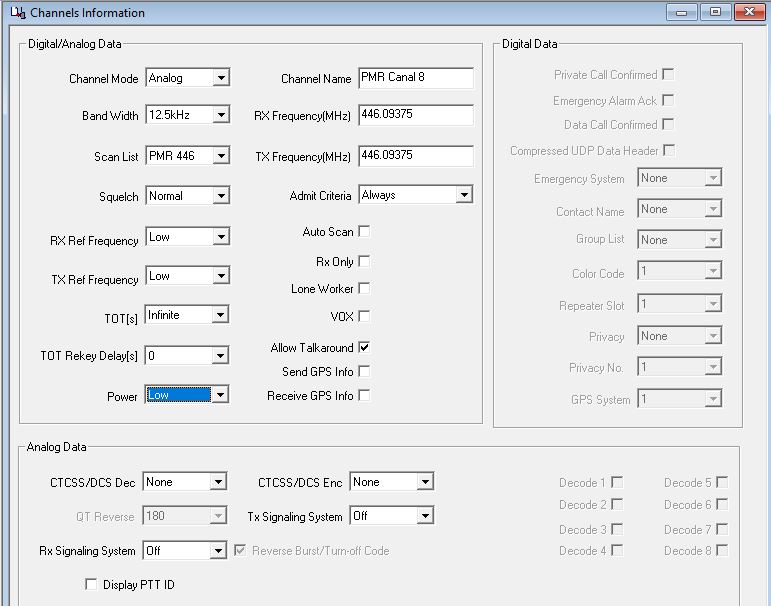
Task: Click the GPS System dropdown
Action: (680, 399)
